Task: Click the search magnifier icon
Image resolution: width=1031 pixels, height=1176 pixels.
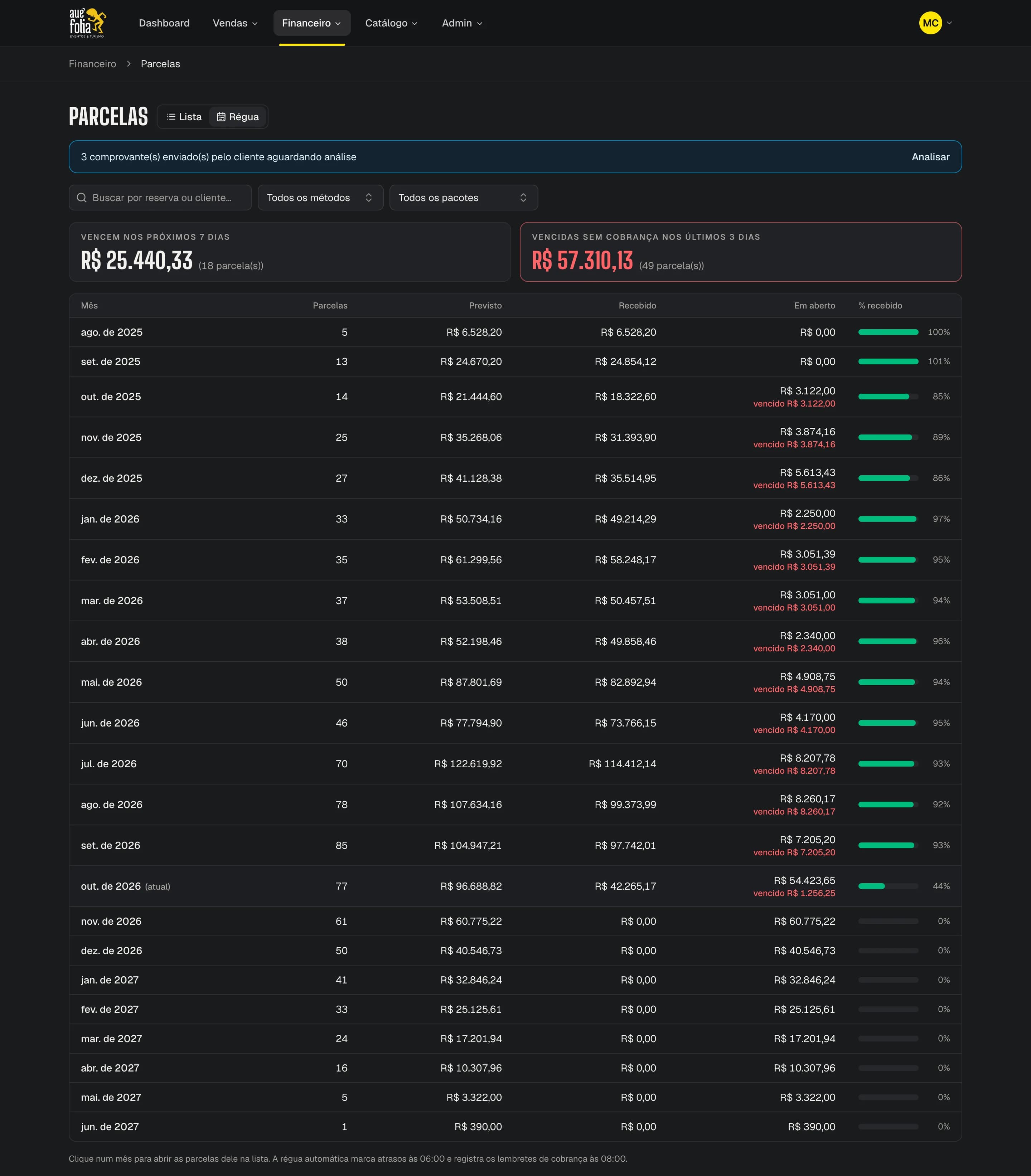Action: pos(82,198)
